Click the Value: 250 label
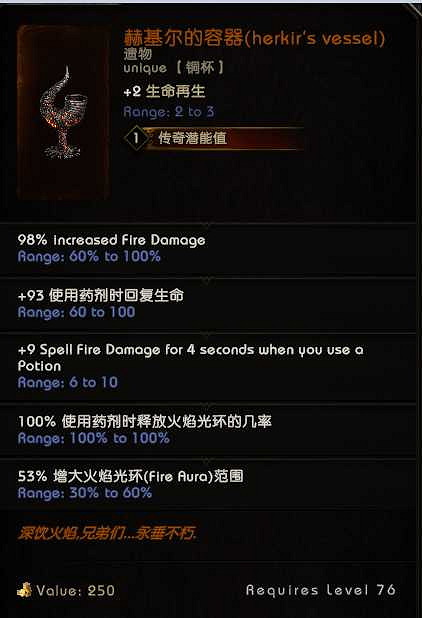422x618 pixels. coord(76,590)
